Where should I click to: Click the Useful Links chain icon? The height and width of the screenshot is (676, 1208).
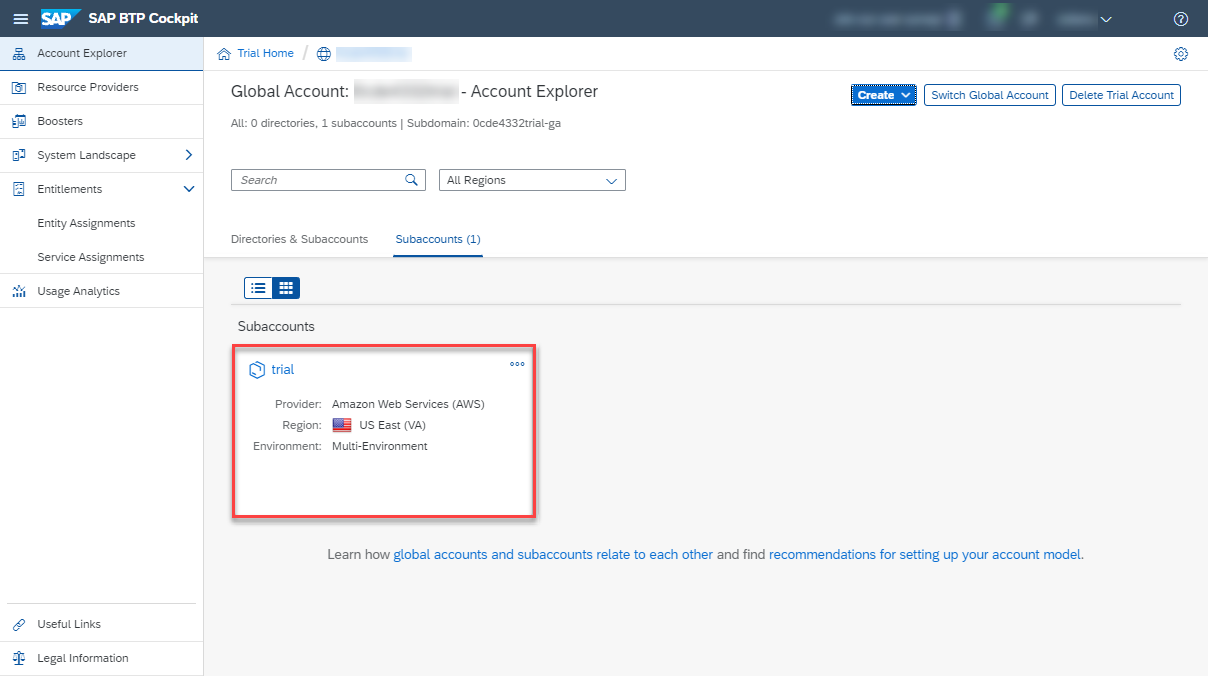click(18, 625)
